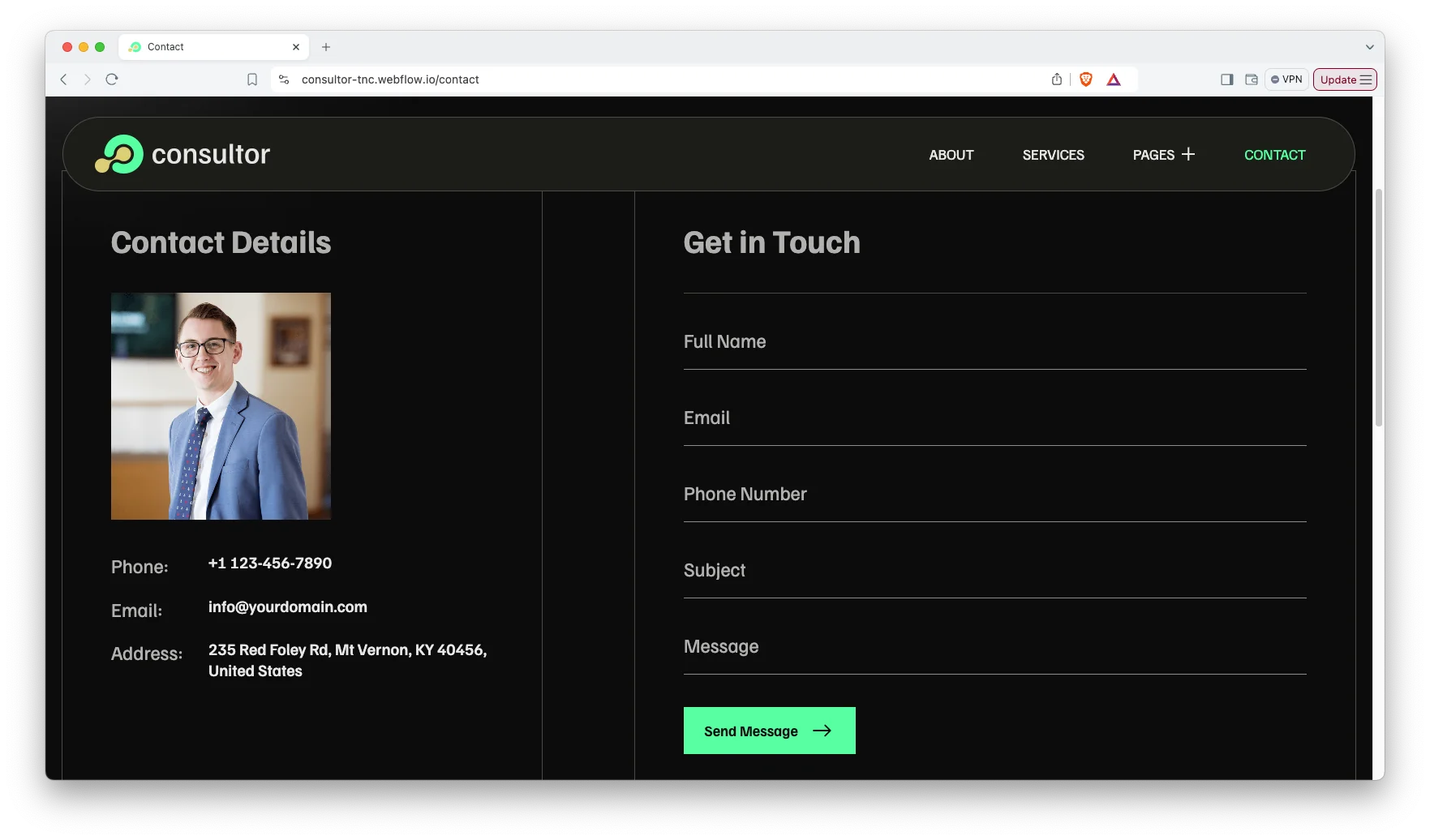The width and height of the screenshot is (1430, 840).
Task: Expand the PAGES menu
Action: [1163, 155]
